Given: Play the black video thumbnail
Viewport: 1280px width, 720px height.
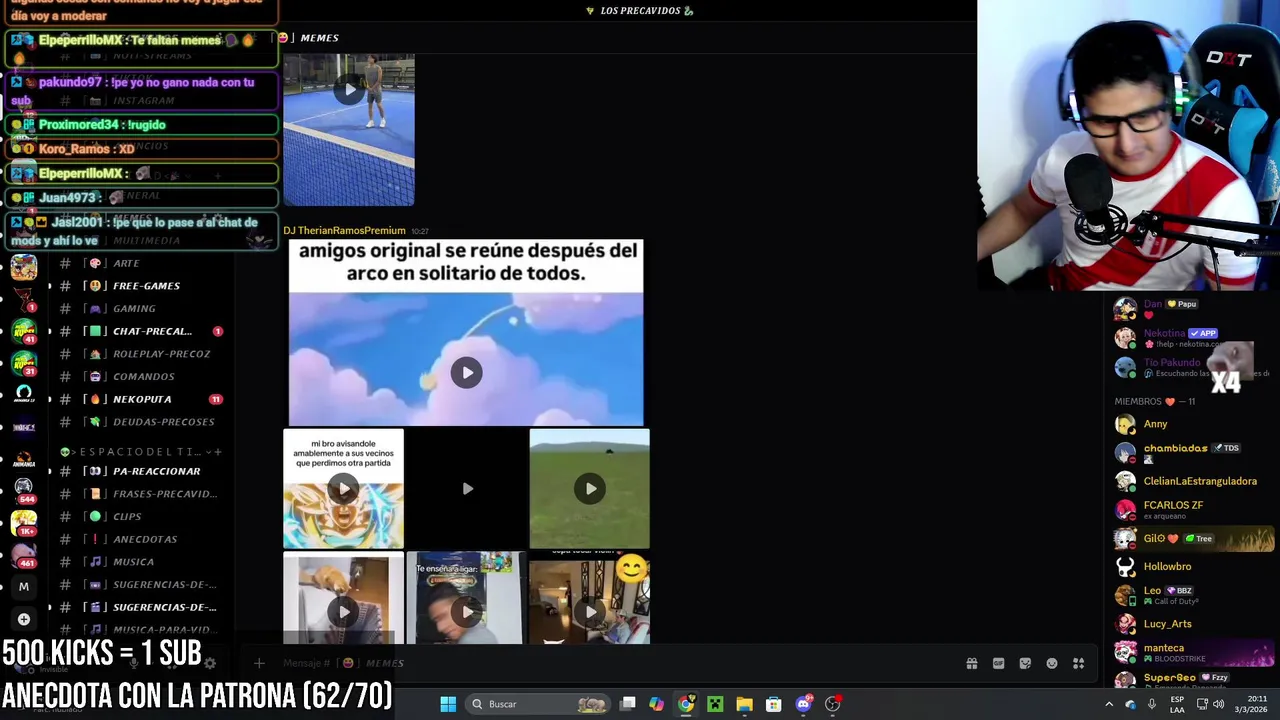Looking at the screenshot, I should pos(467,489).
